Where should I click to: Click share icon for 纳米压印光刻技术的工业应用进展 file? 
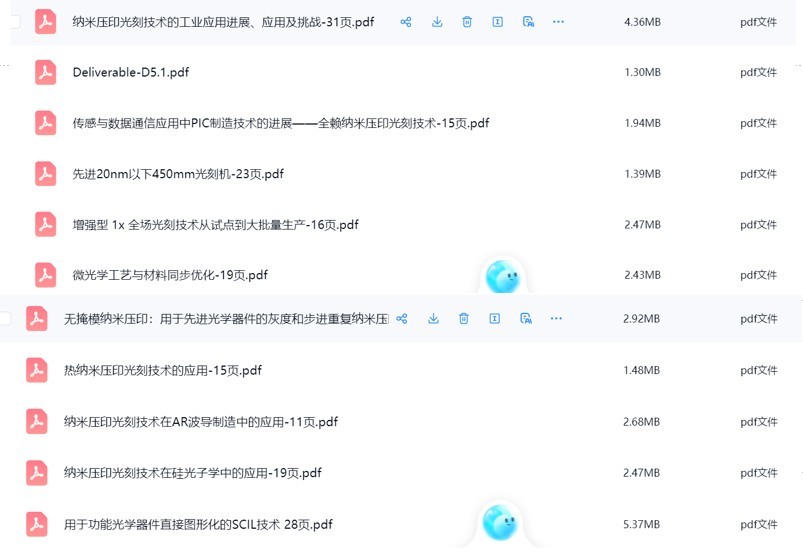tap(406, 21)
